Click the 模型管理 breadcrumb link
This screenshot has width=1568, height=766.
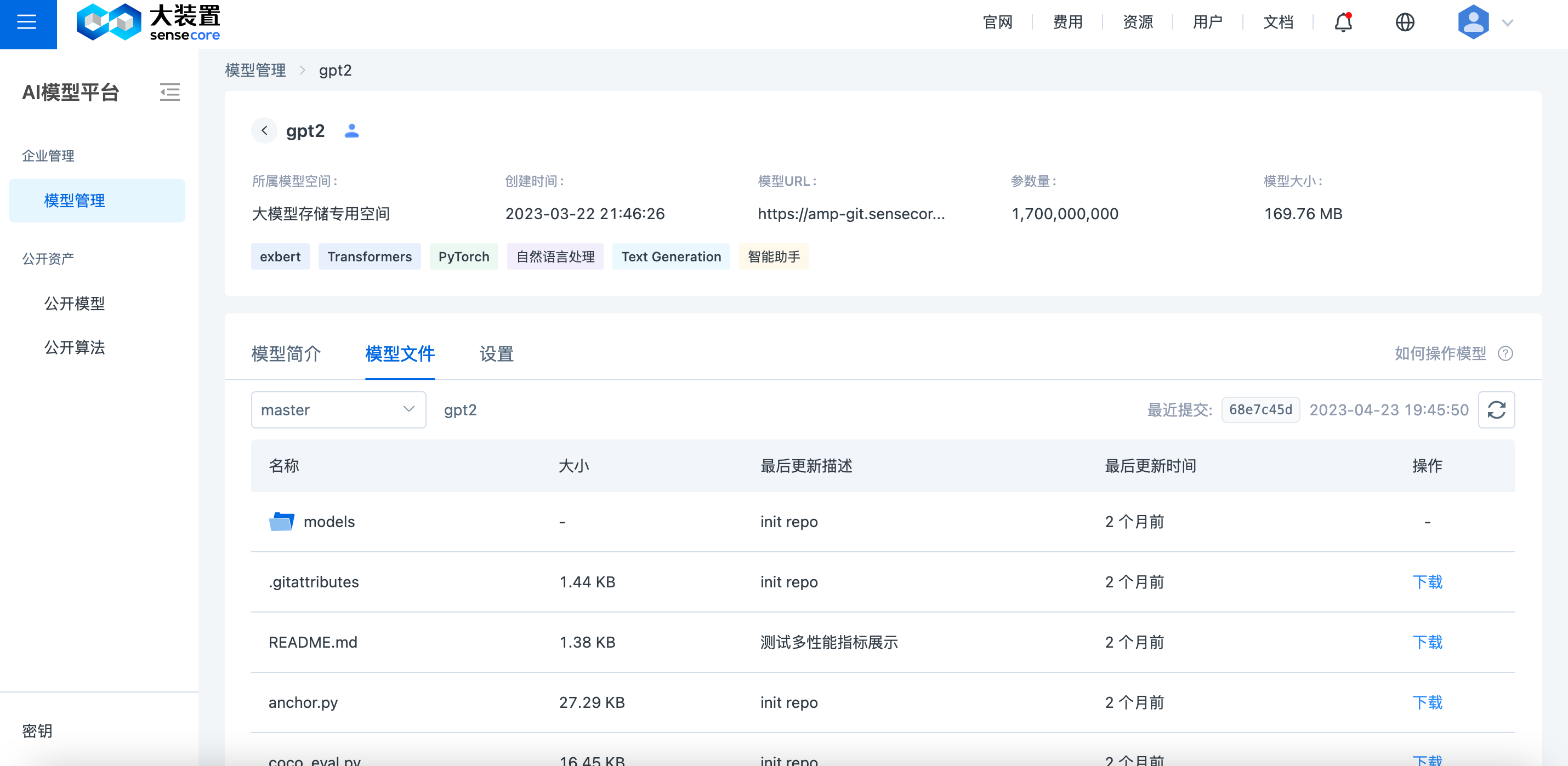coord(255,71)
